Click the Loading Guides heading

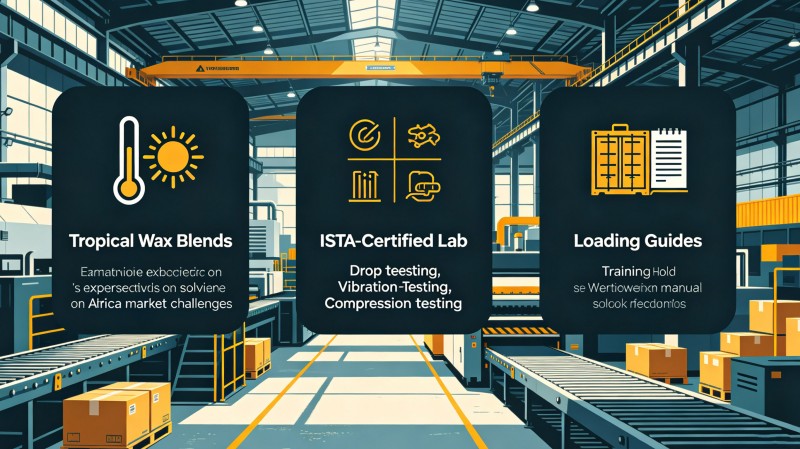tap(638, 241)
